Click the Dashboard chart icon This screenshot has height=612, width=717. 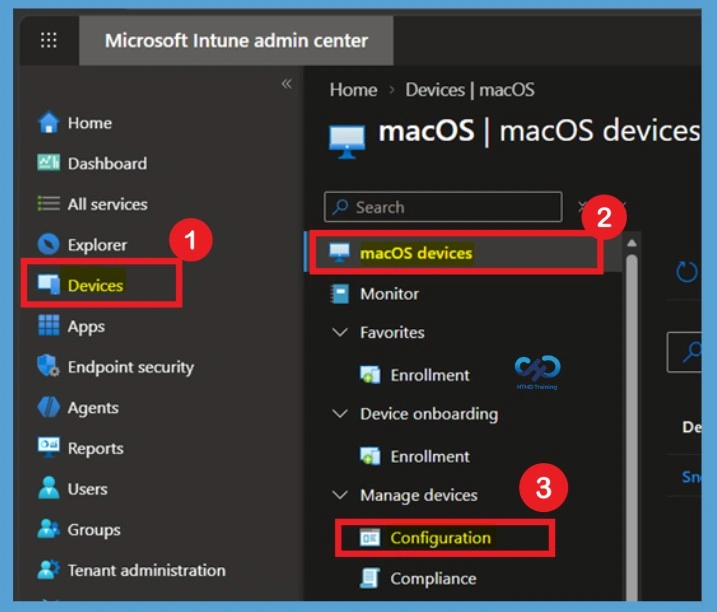[x=48, y=162]
